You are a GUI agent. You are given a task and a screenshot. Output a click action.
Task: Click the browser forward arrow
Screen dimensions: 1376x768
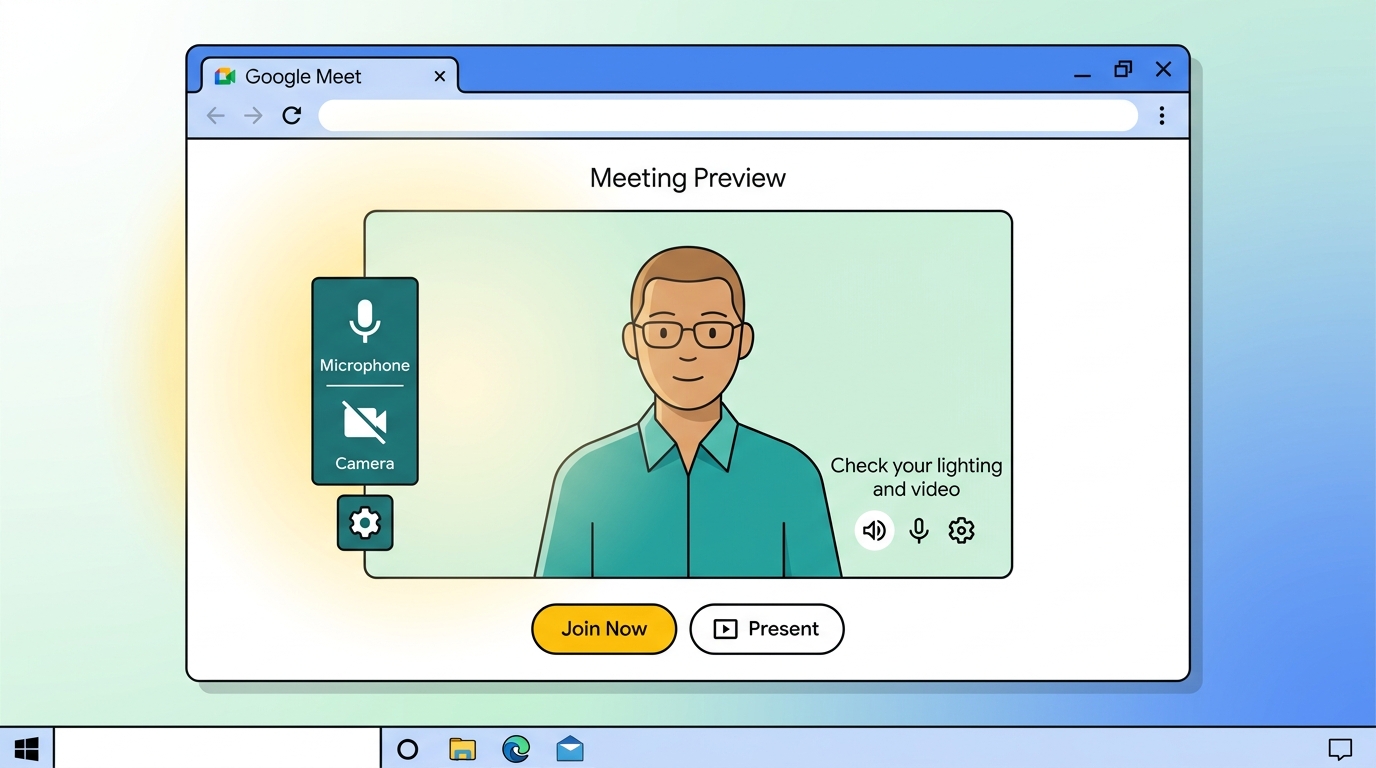pyautogui.click(x=253, y=116)
